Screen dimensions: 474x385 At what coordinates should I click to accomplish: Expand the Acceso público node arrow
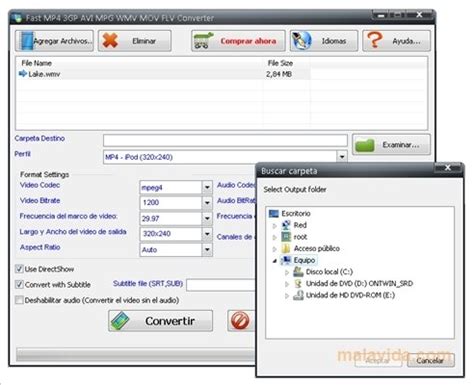275,249
